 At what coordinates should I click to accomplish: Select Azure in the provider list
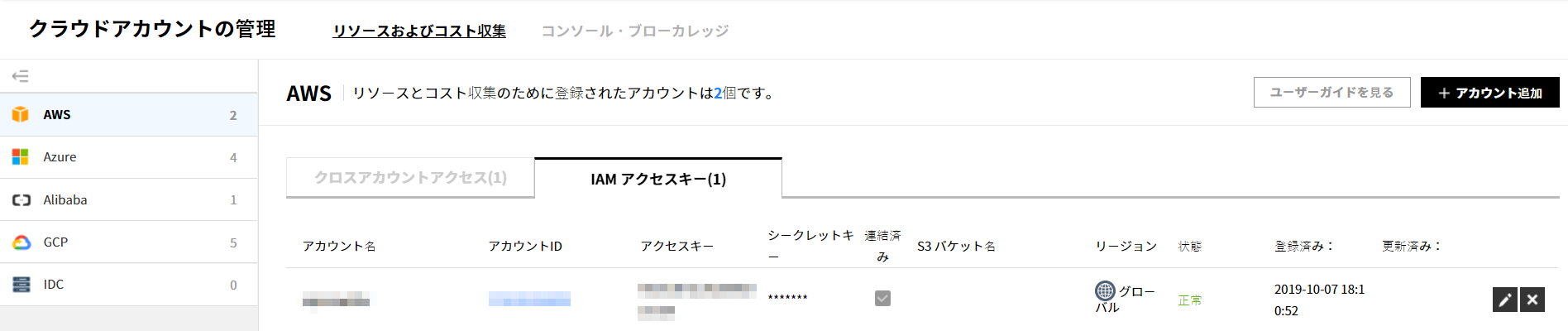[60, 157]
